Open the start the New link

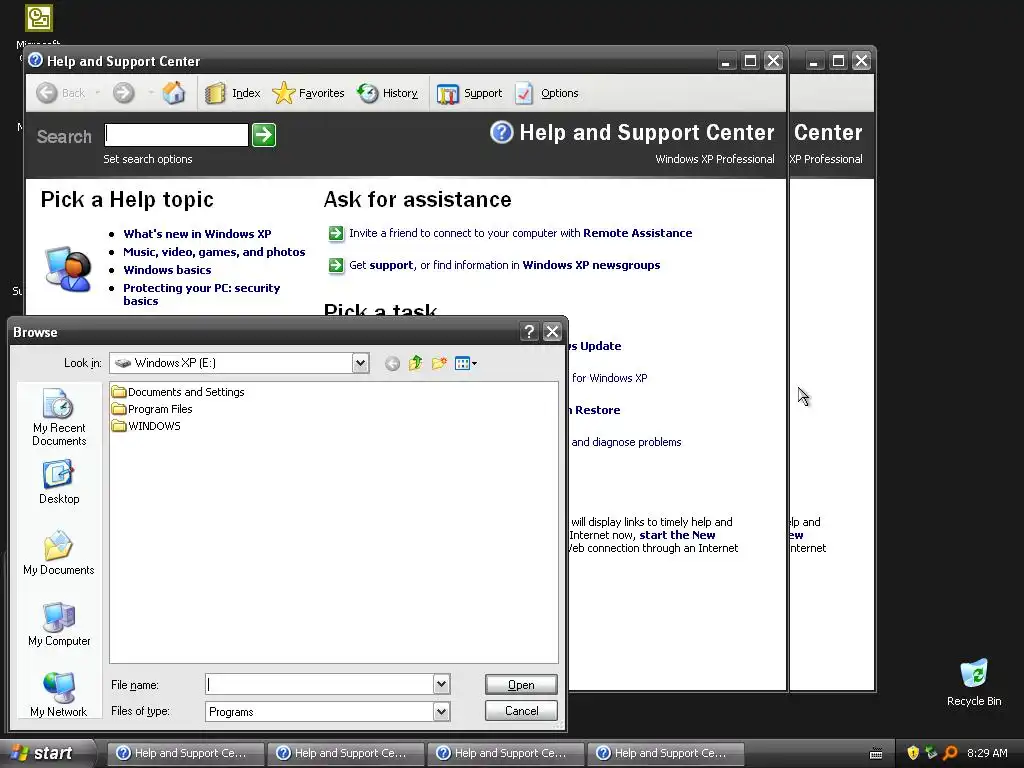coord(677,535)
